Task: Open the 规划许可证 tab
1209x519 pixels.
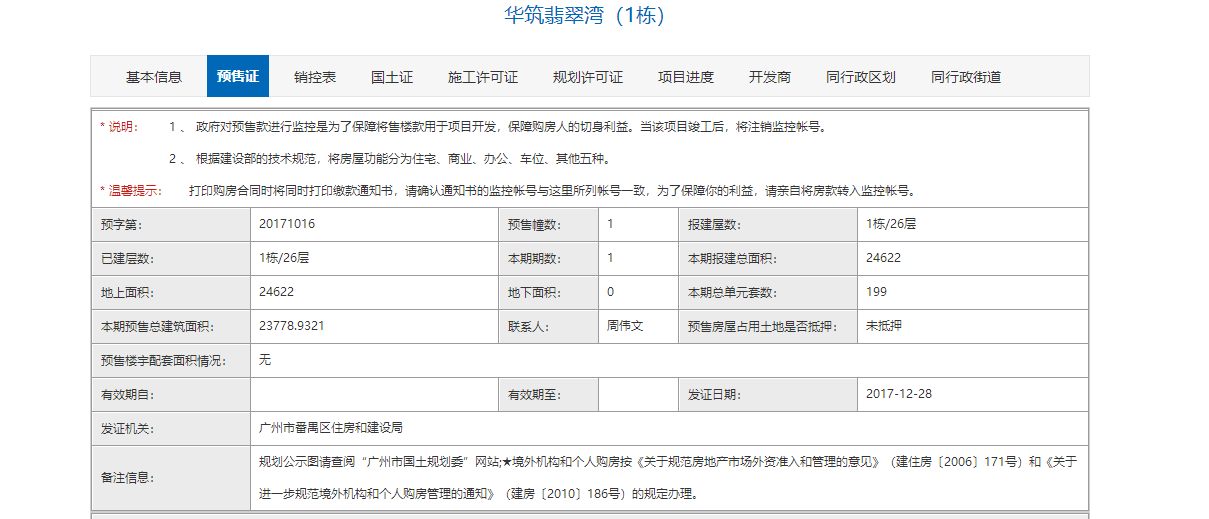Action: tap(588, 77)
